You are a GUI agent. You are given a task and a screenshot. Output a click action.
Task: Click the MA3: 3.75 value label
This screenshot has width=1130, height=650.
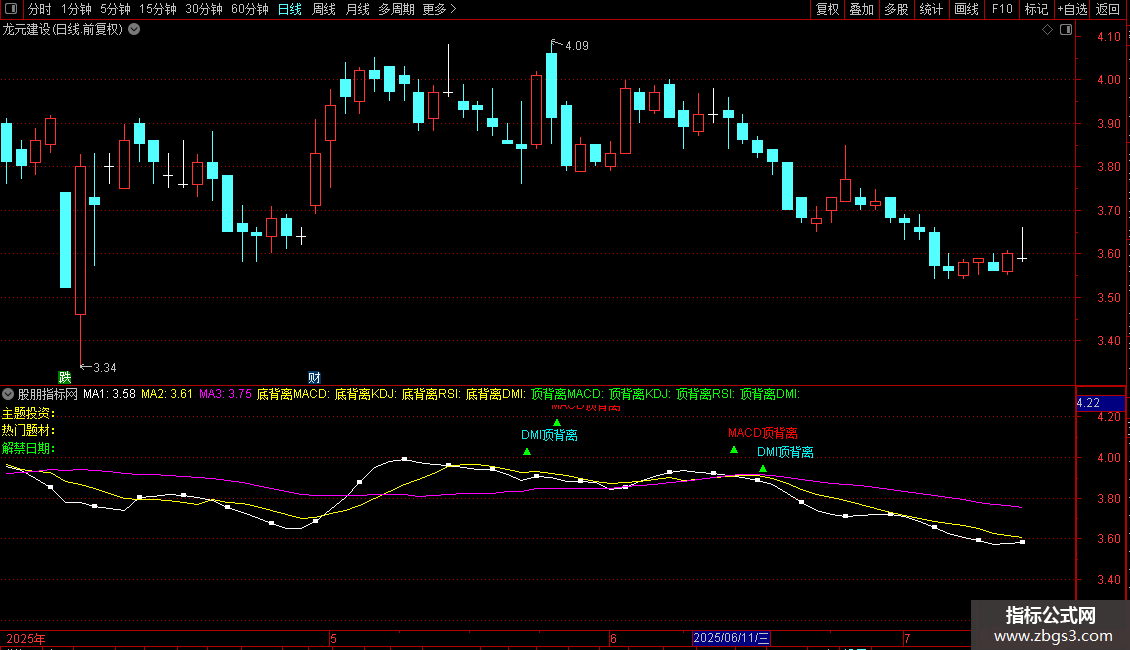[x=225, y=394]
